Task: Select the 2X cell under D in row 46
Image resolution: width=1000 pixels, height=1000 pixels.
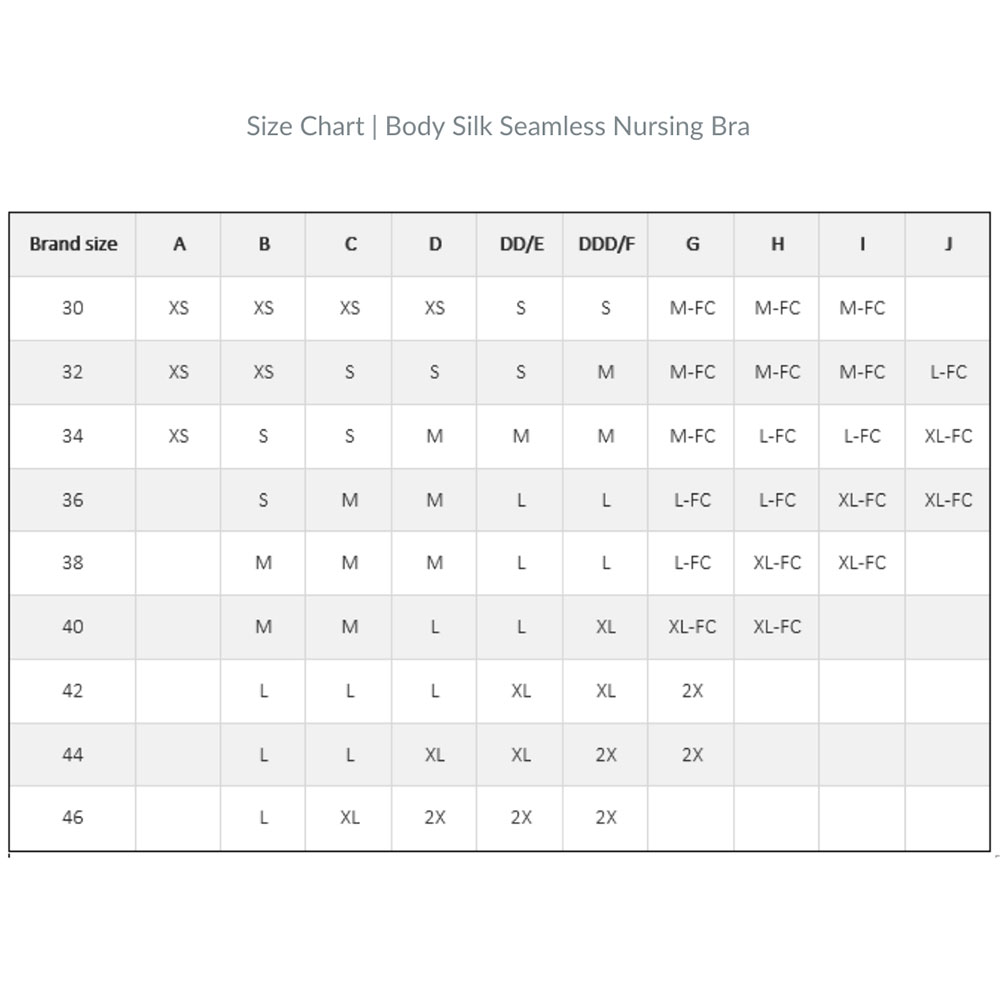Action: pyautogui.click(x=435, y=817)
